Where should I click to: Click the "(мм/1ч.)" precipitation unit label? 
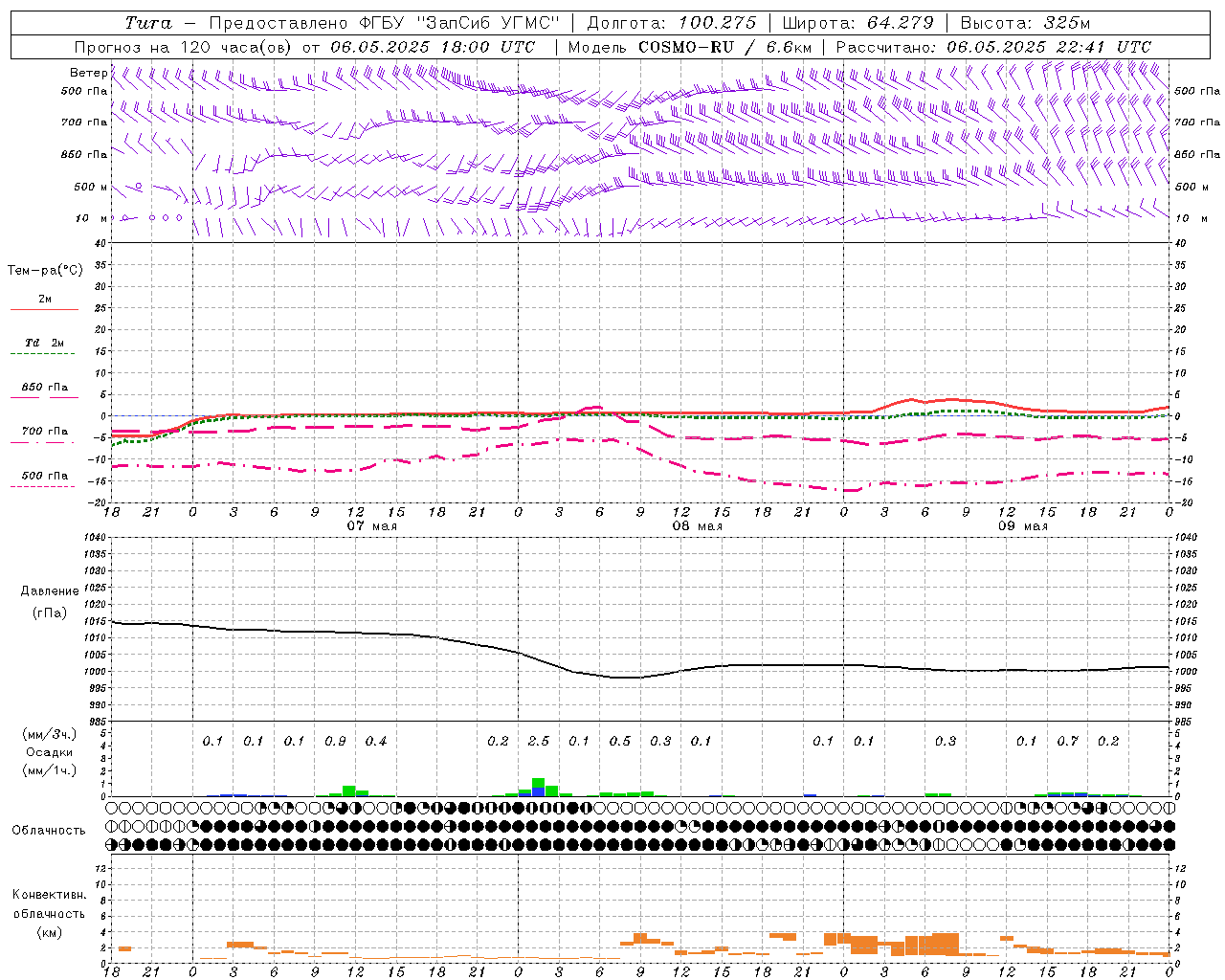pyautogui.click(x=50, y=770)
